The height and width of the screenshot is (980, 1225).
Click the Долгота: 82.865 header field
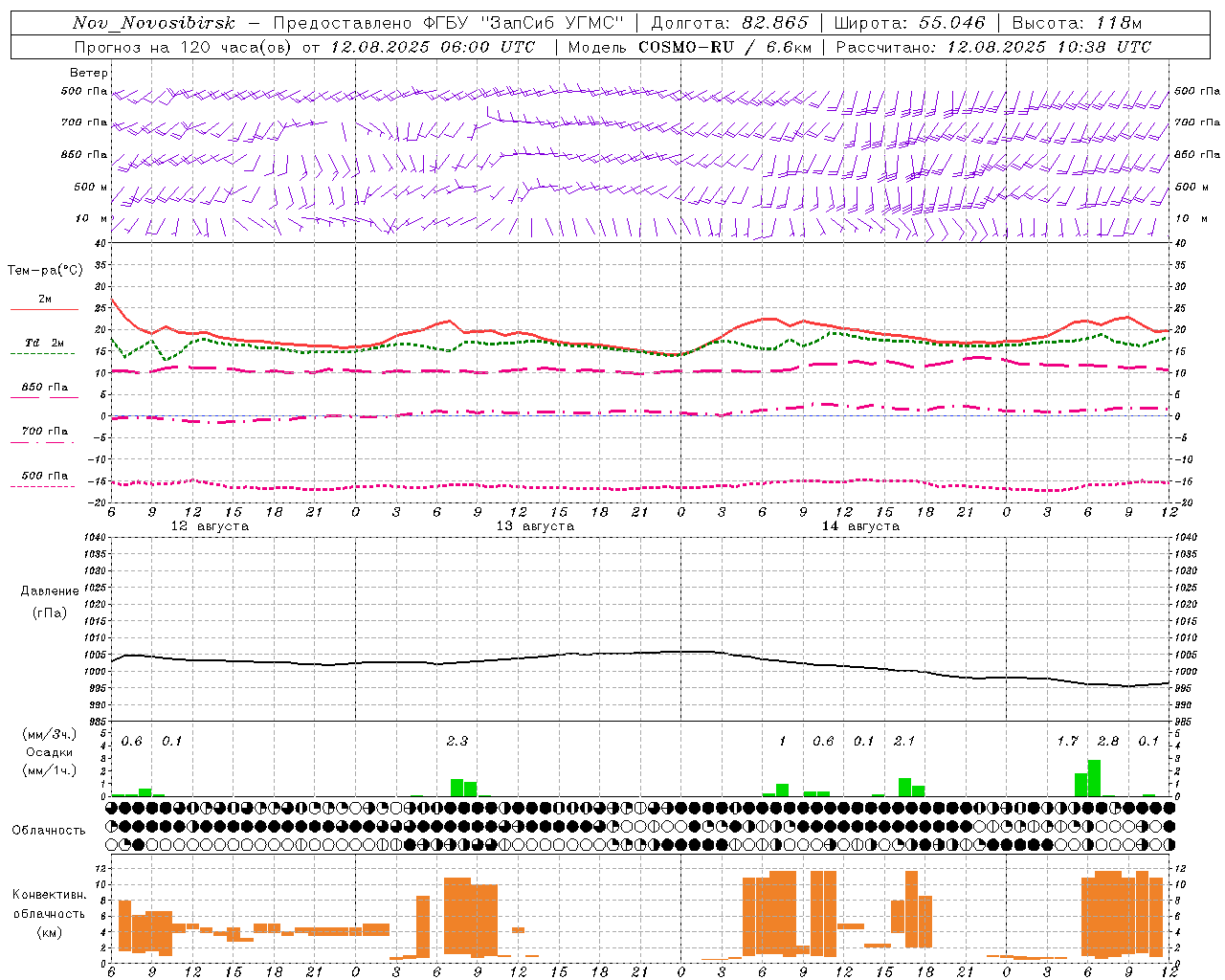point(729,24)
